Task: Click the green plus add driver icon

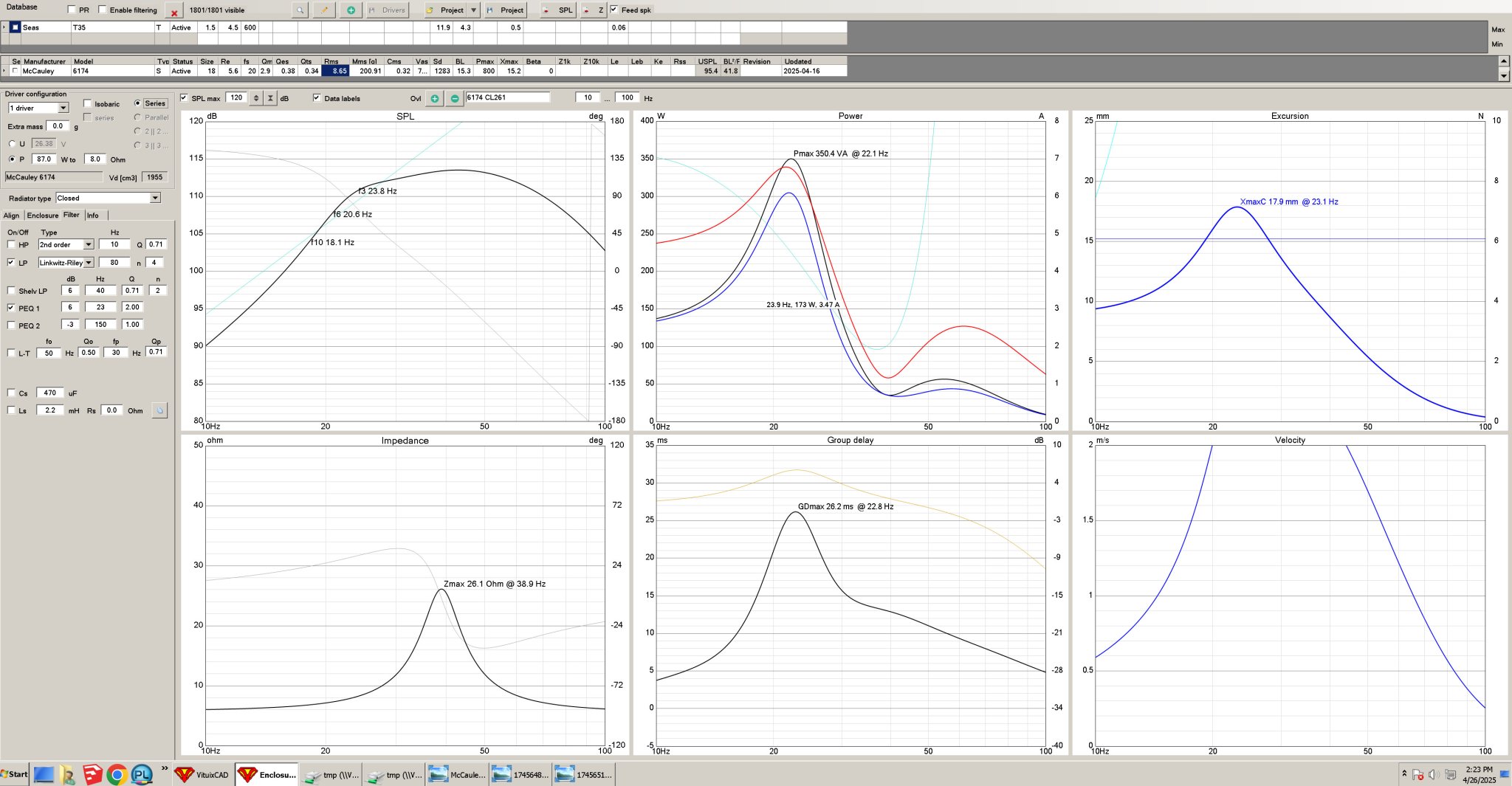Action: click(351, 10)
